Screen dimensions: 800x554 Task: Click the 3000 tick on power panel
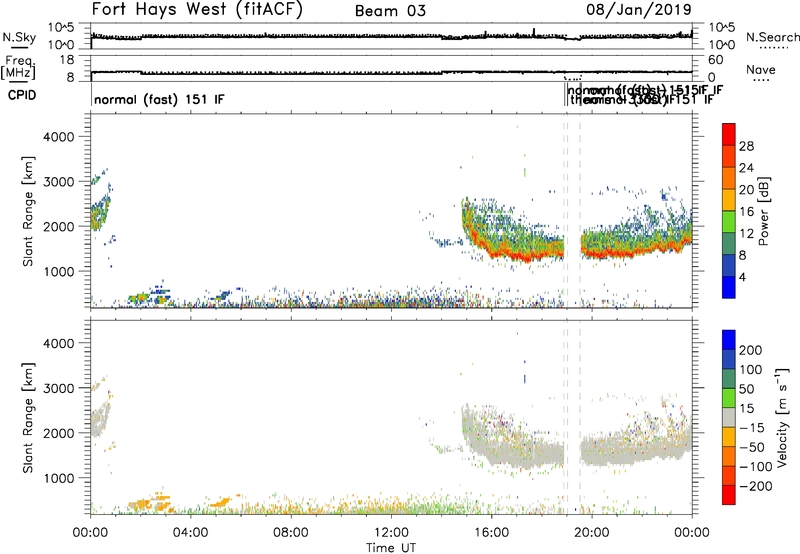59,182
